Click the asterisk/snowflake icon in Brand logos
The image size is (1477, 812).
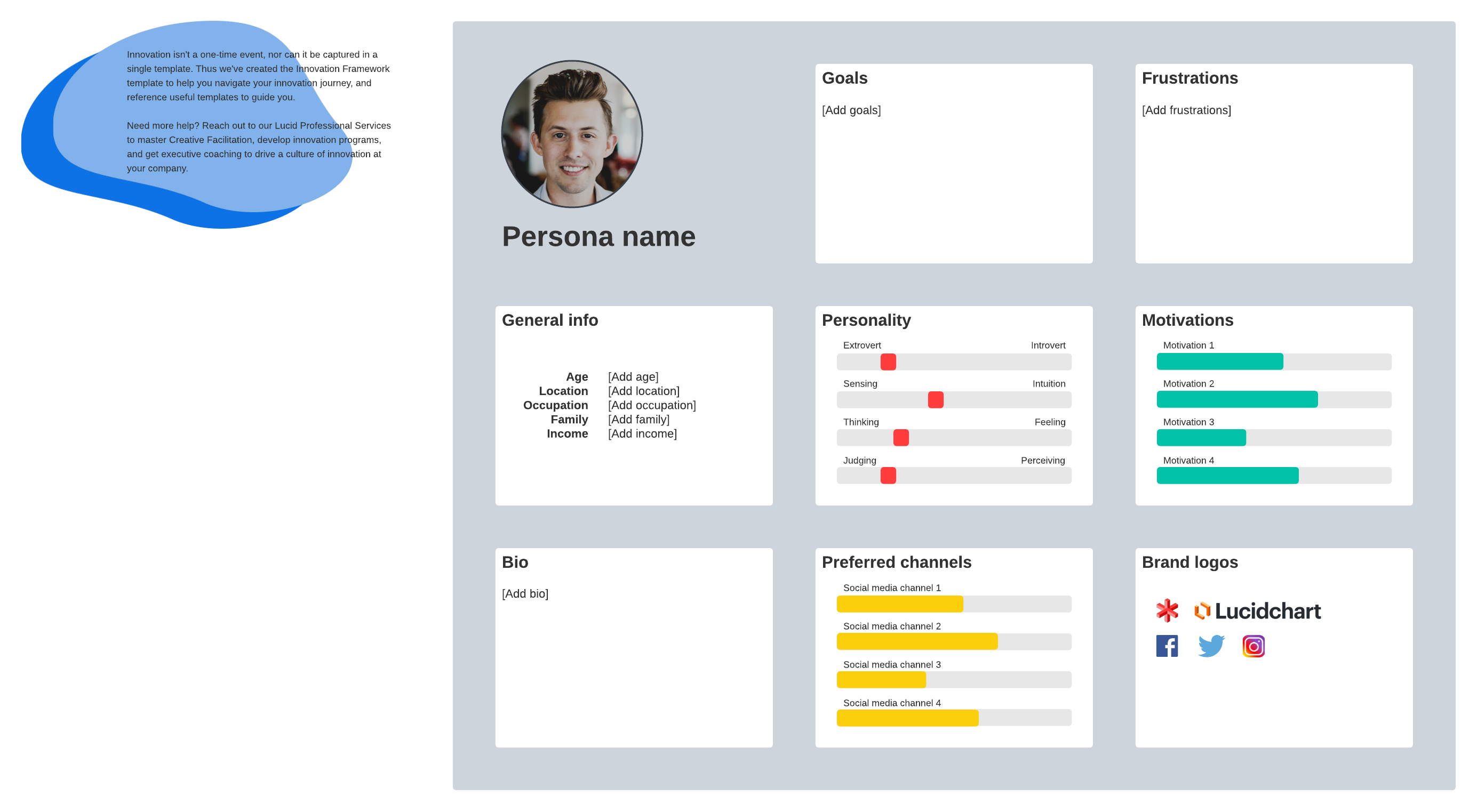pyautogui.click(x=1168, y=610)
